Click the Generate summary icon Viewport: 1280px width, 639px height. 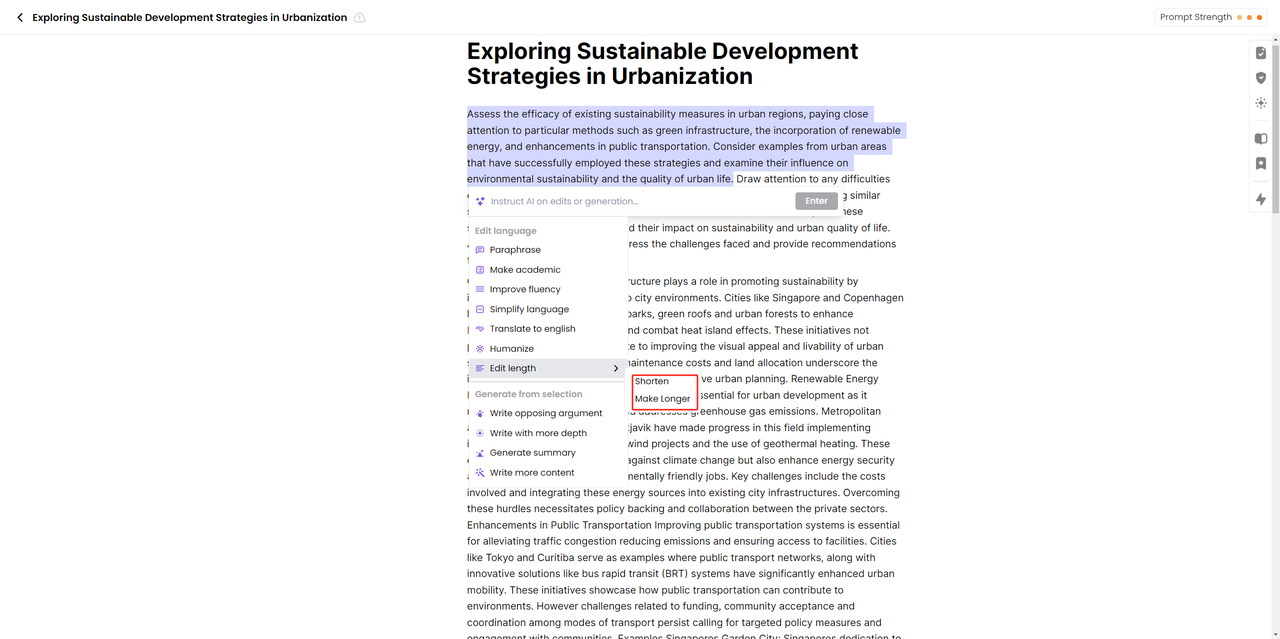[480, 453]
